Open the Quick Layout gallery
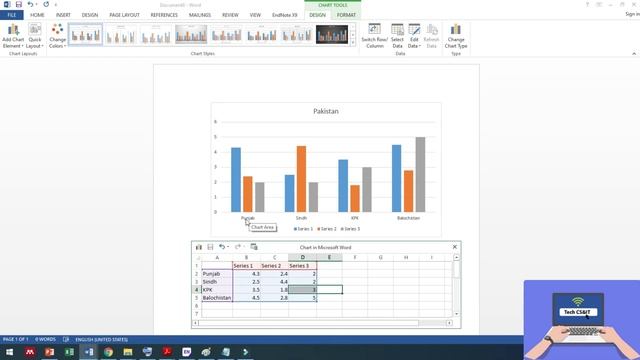The width and height of the screenshot is (640, 360). click(35, 36)
